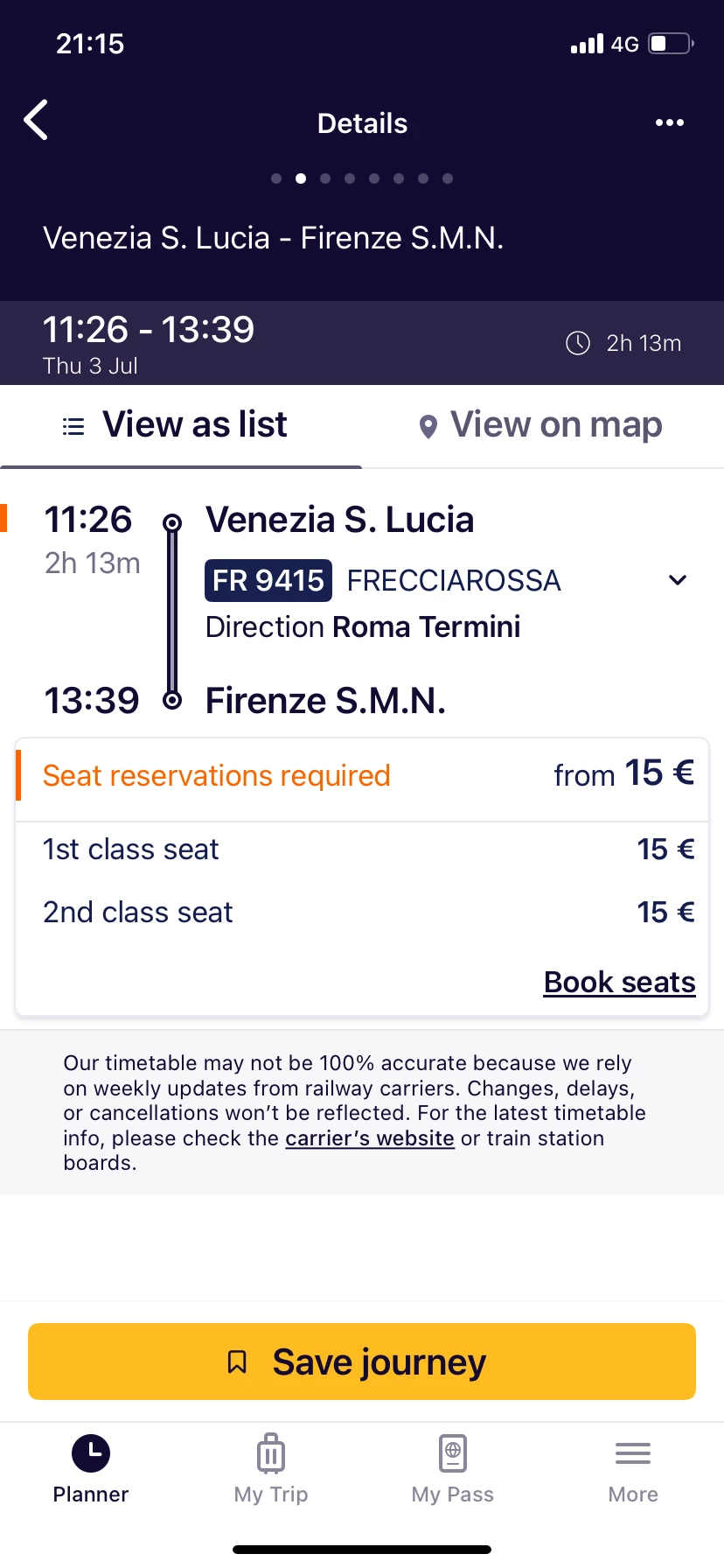The height and width of the screenshot is (1568, 724).
Task: Switch to View as list tab
Action: [194, 425]
